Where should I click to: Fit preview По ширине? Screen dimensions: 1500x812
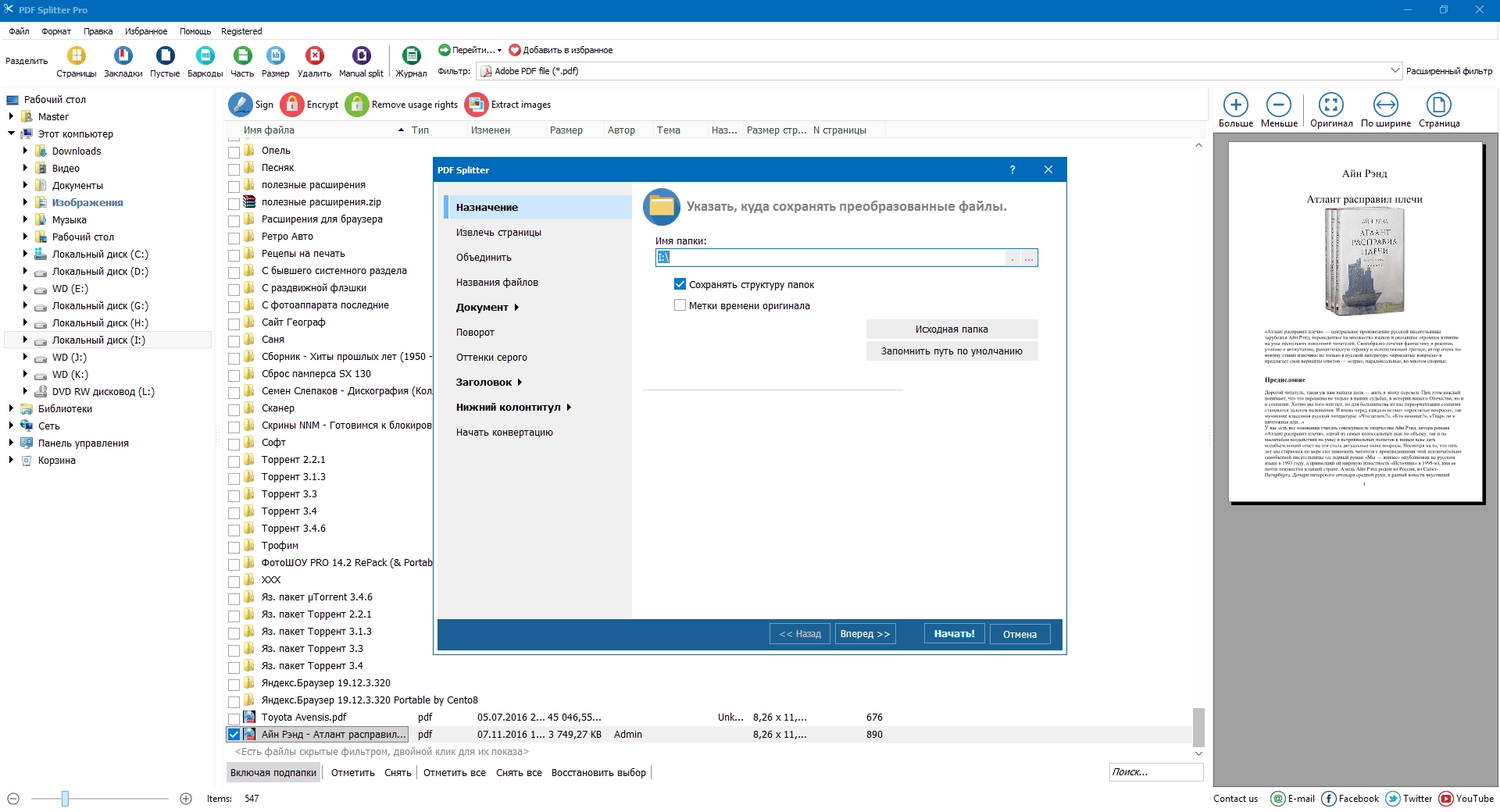tap(1386, 110)
